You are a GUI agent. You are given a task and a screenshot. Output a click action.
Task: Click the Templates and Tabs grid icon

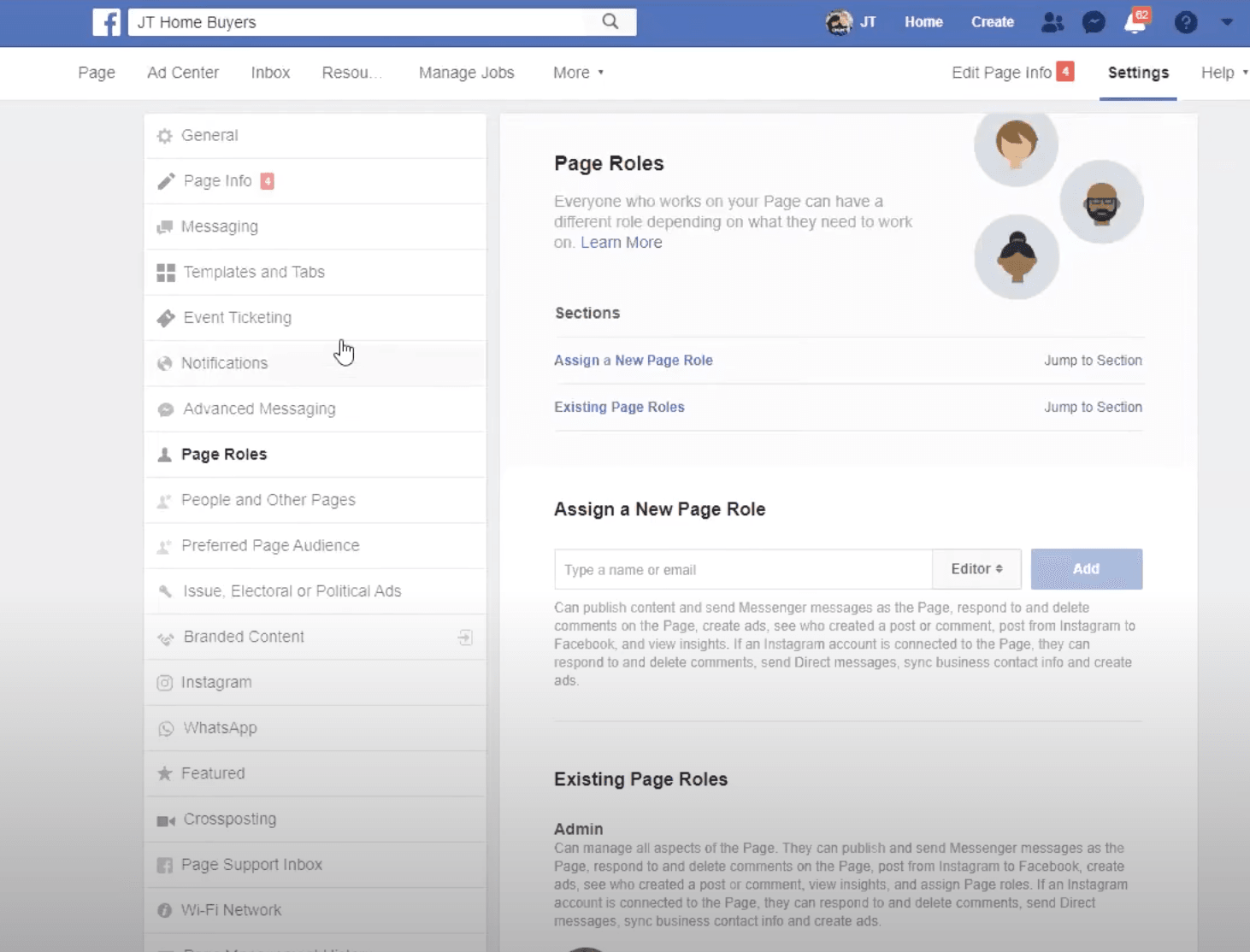[166, 273]
